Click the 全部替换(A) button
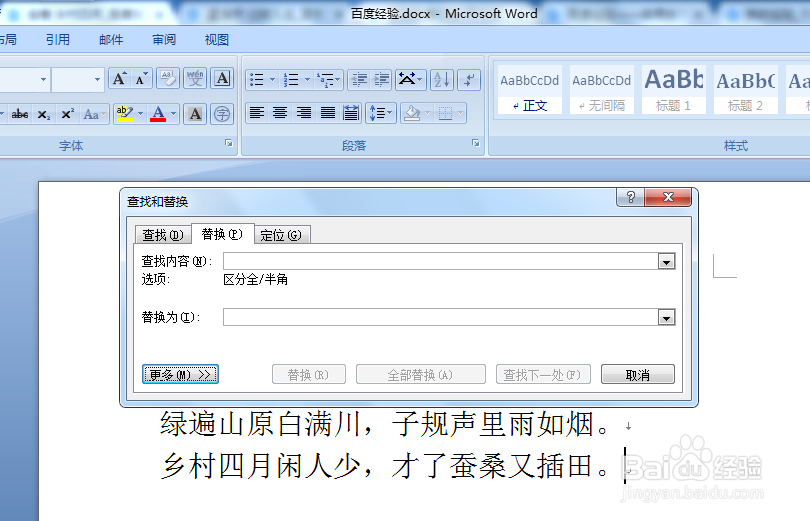The height and width of the screenshot is (521, 810). (420, 374)
